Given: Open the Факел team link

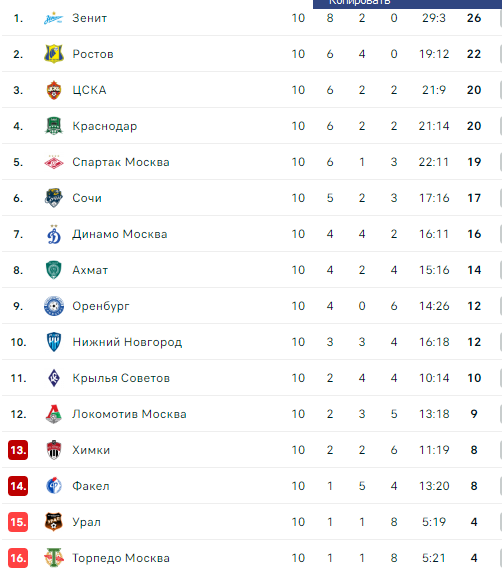Looking at the screenshot, I should click(x=91, y=486).
